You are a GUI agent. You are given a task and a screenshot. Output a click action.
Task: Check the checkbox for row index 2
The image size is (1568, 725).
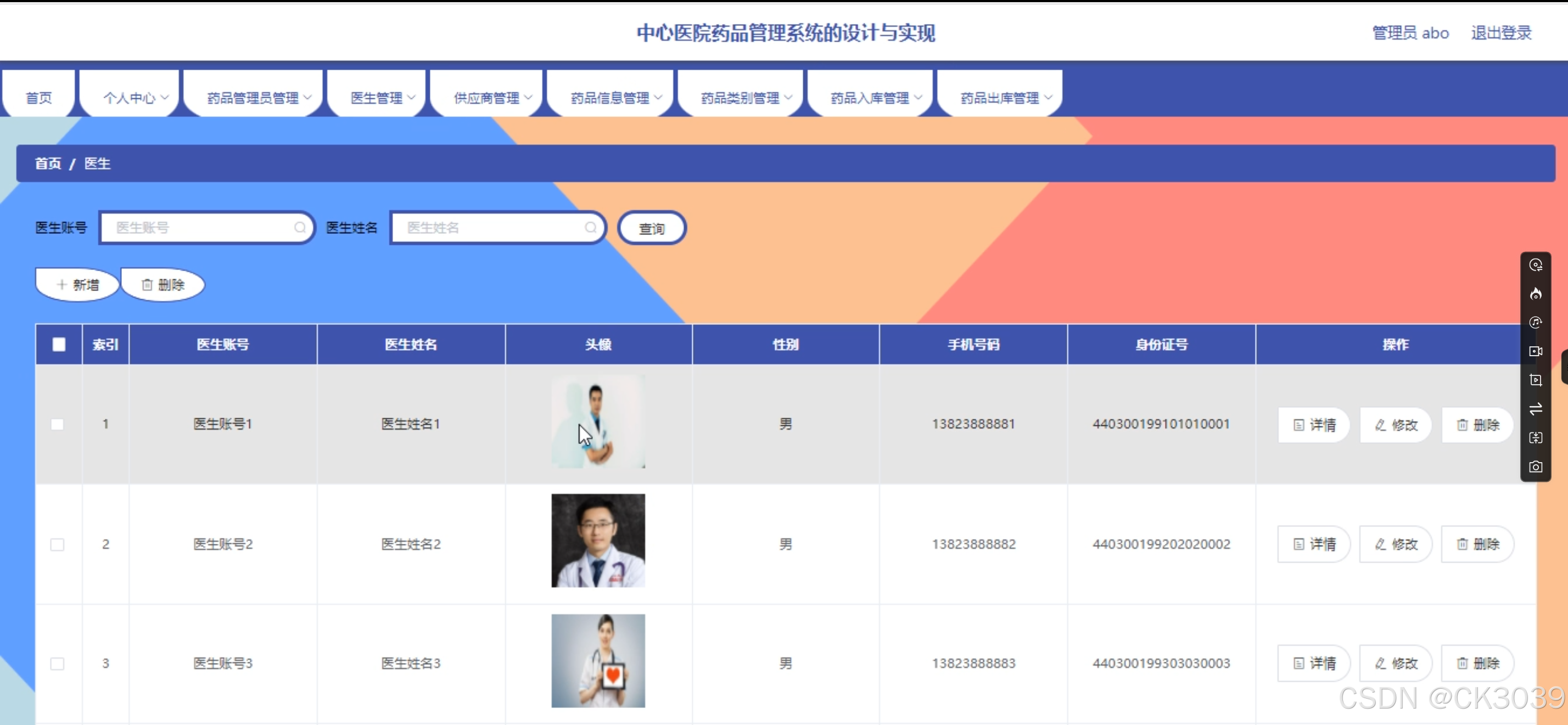click(x=58, y=544)
